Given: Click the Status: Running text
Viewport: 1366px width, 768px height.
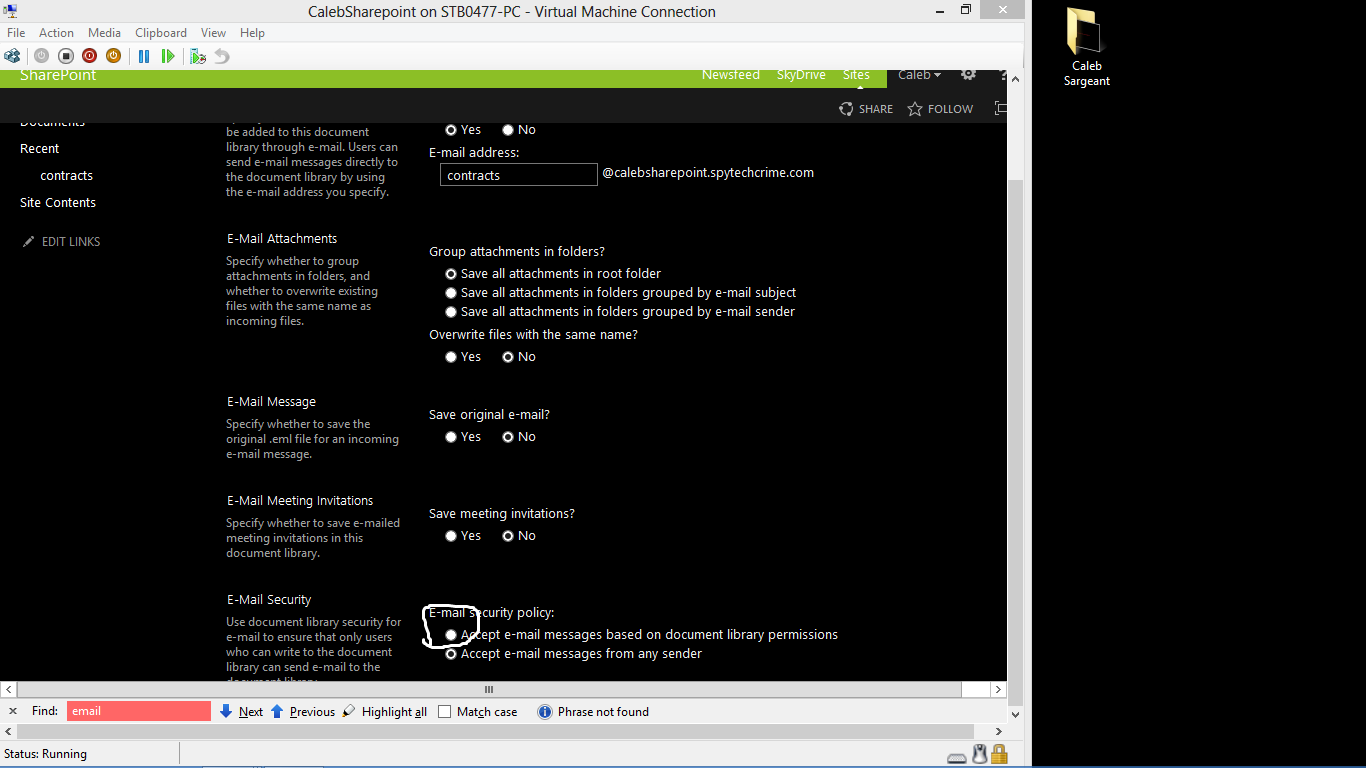Looking at the screenshot, I should (46, 754).
